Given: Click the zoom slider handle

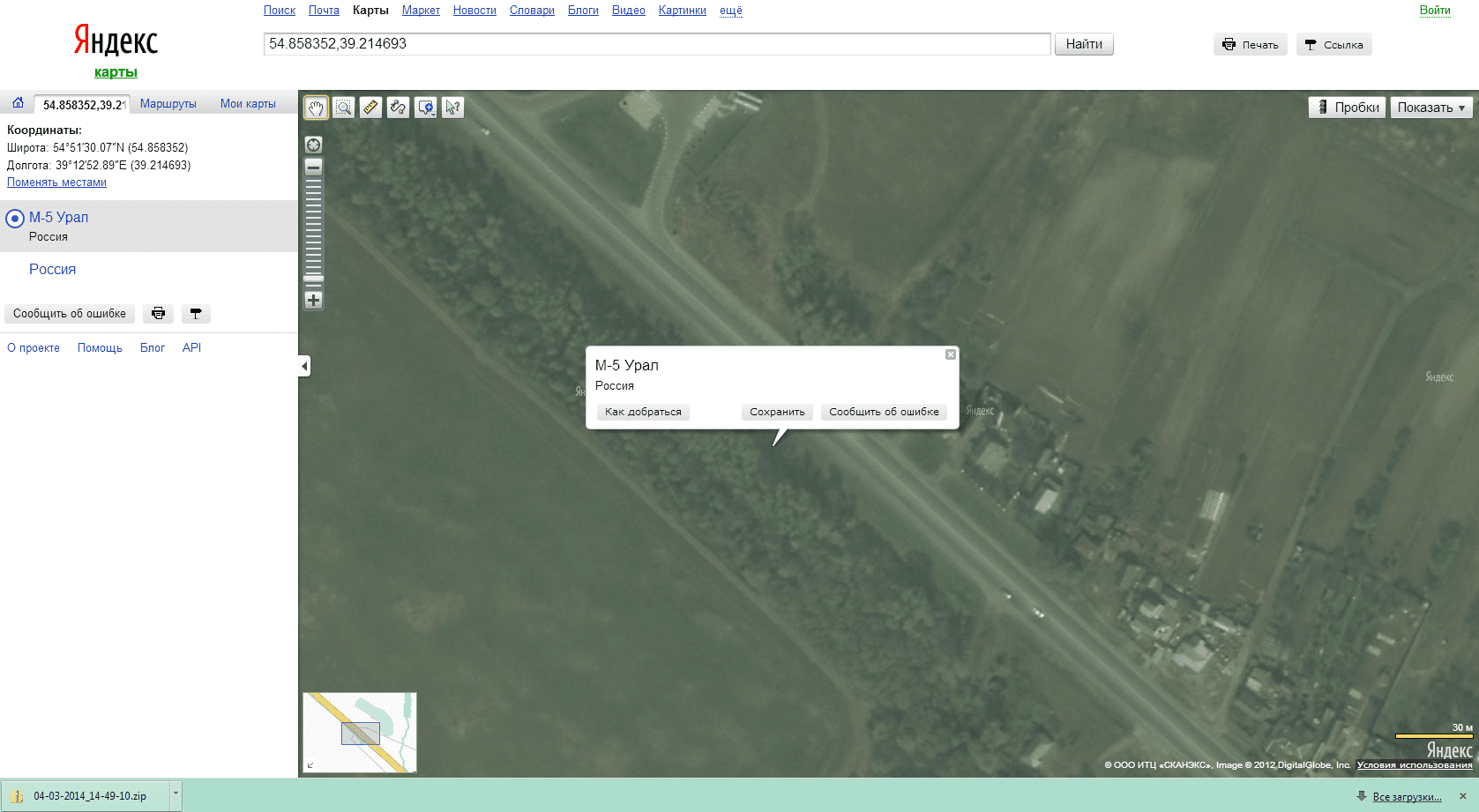Looking at the screenshot, I should [314, 279].
